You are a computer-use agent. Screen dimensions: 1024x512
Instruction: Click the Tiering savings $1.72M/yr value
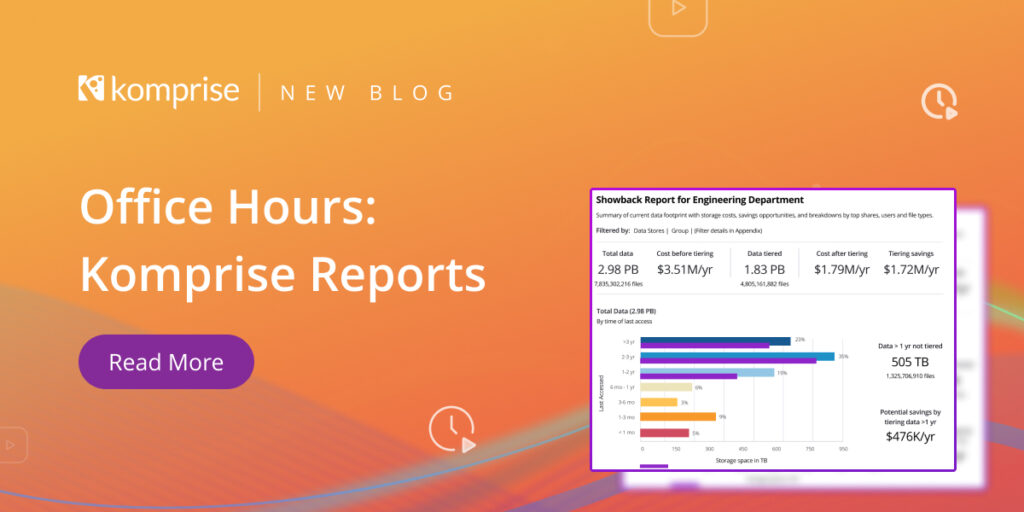(x=911, y=269)
